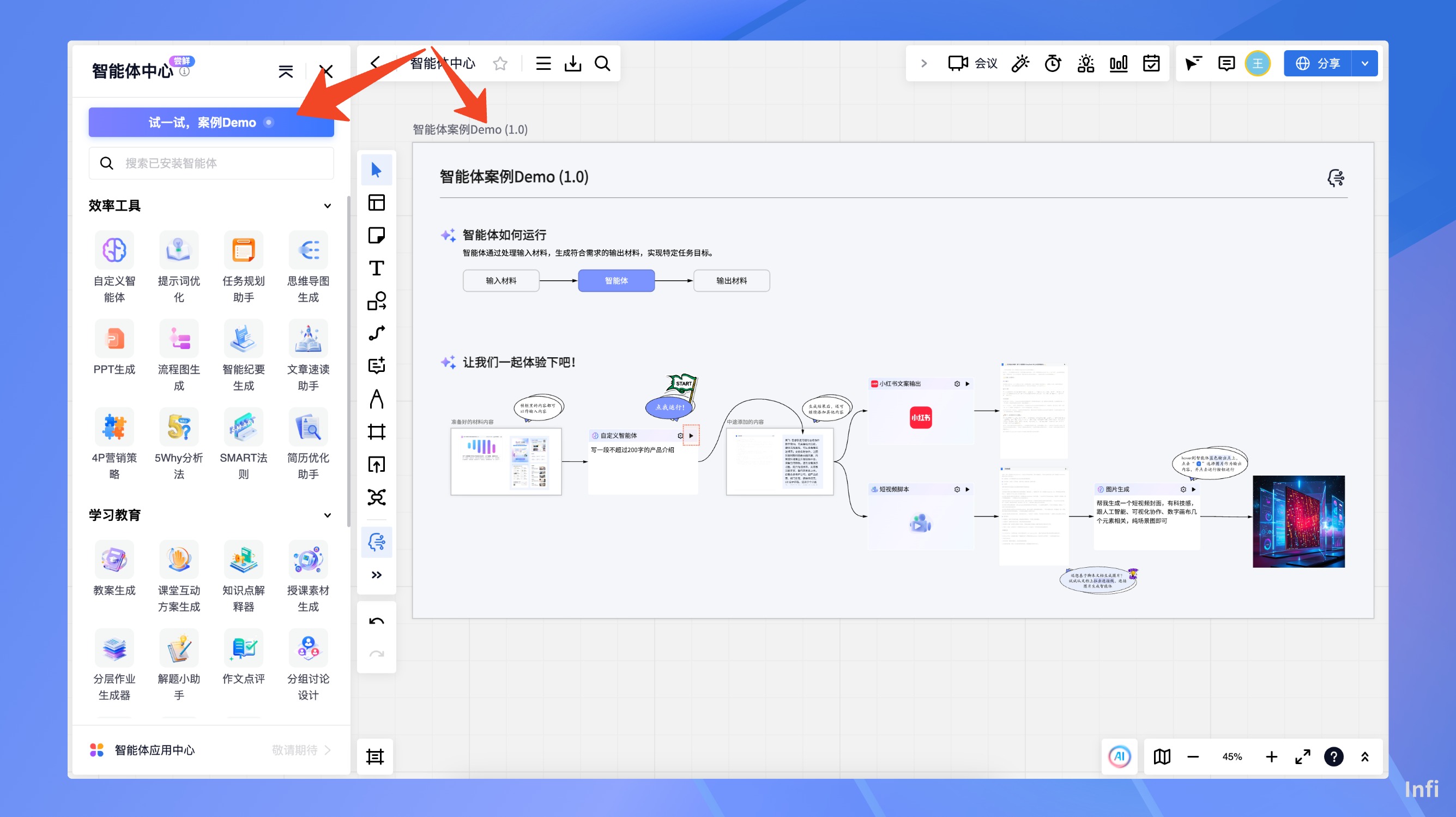Redo the last action
The height and width of the screenshot is (817, 1456).
tap(377, 654)
